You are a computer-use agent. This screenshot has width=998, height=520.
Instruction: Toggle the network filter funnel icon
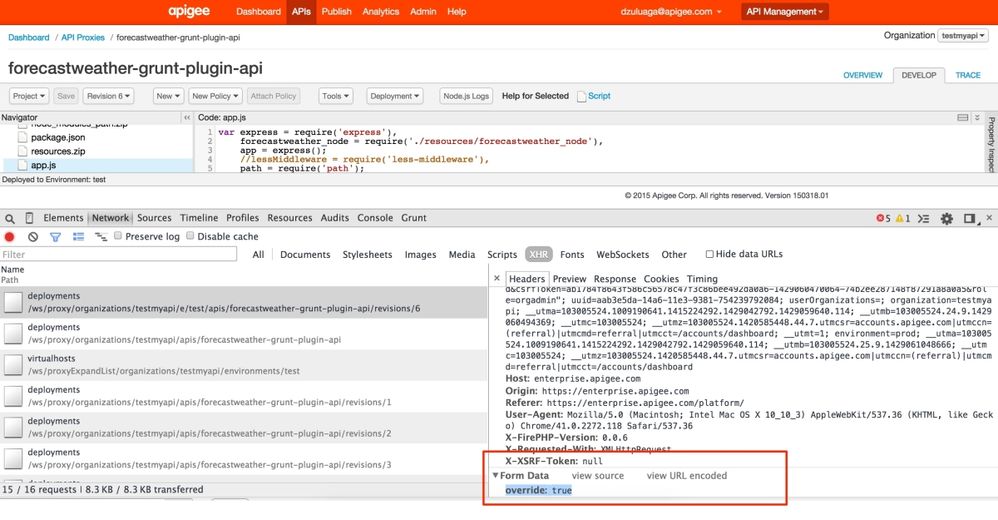click(x=55, y=237)
